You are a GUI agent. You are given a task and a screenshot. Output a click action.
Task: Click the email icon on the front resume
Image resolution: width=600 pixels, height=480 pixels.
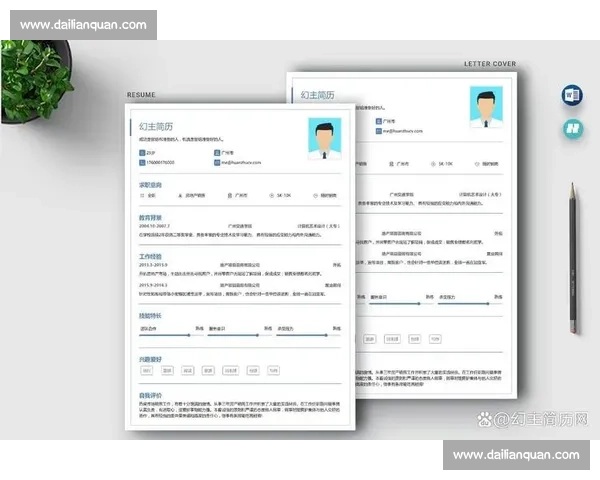217,163
